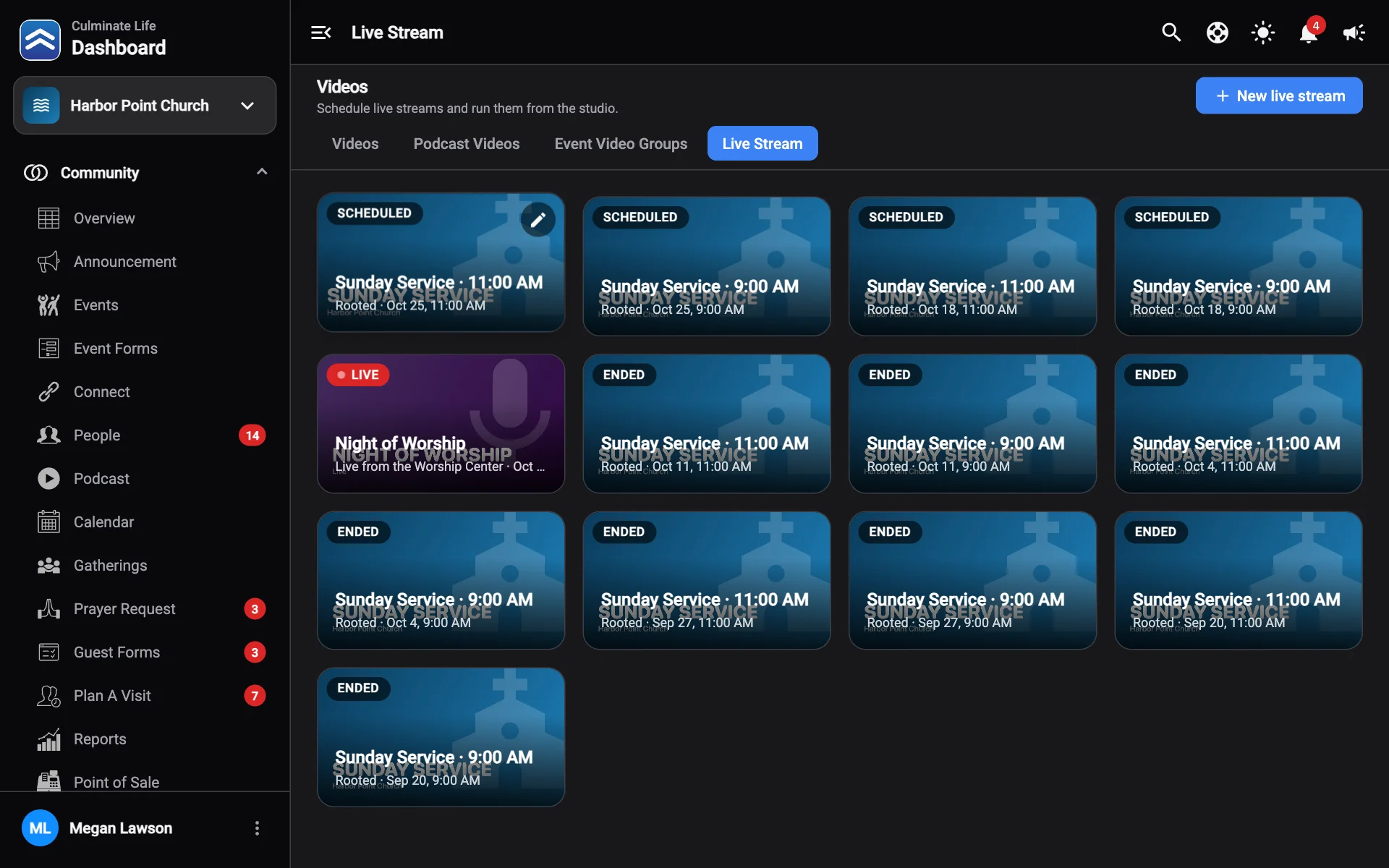This screenshot has width=1389, height=868.
Task: Open the help lifebuoy icon
Action: tap(1218, 33)
